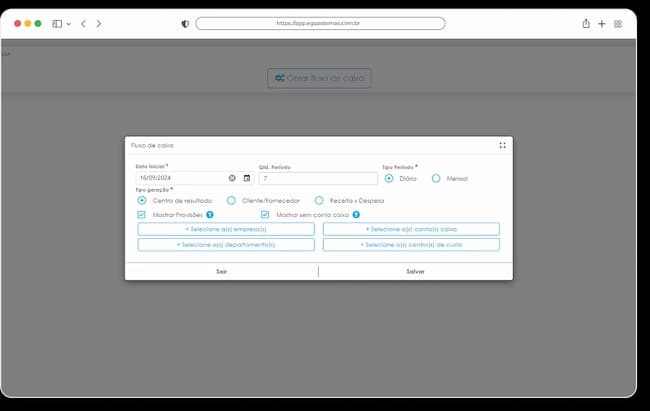
Task: Uncheck Mostrar sem conta caixa checkbox
Action: click(x=265, y=214)
